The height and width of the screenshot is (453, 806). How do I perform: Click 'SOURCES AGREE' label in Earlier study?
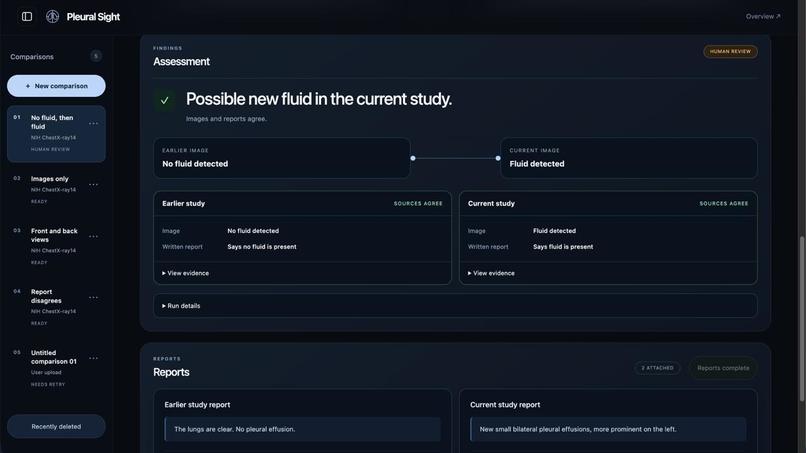418,204
